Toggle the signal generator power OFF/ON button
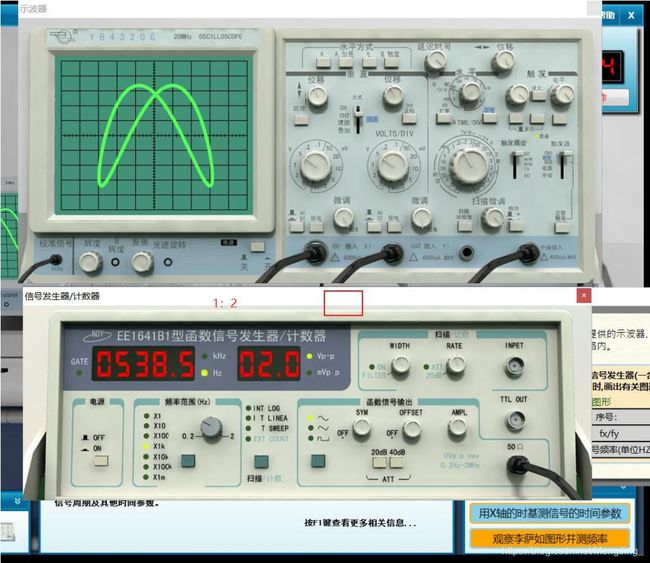The image size is (650, 563). tap(101, 461)
